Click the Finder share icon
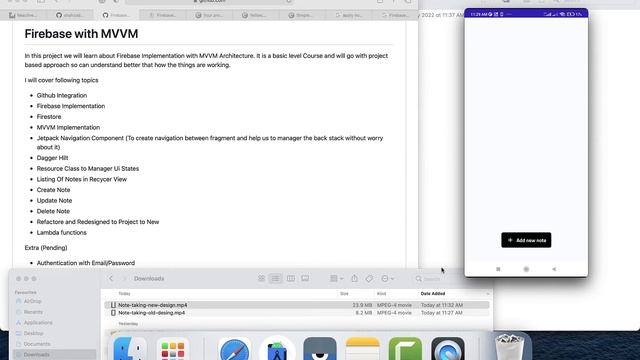640x360 pixels. pos(354,279)
